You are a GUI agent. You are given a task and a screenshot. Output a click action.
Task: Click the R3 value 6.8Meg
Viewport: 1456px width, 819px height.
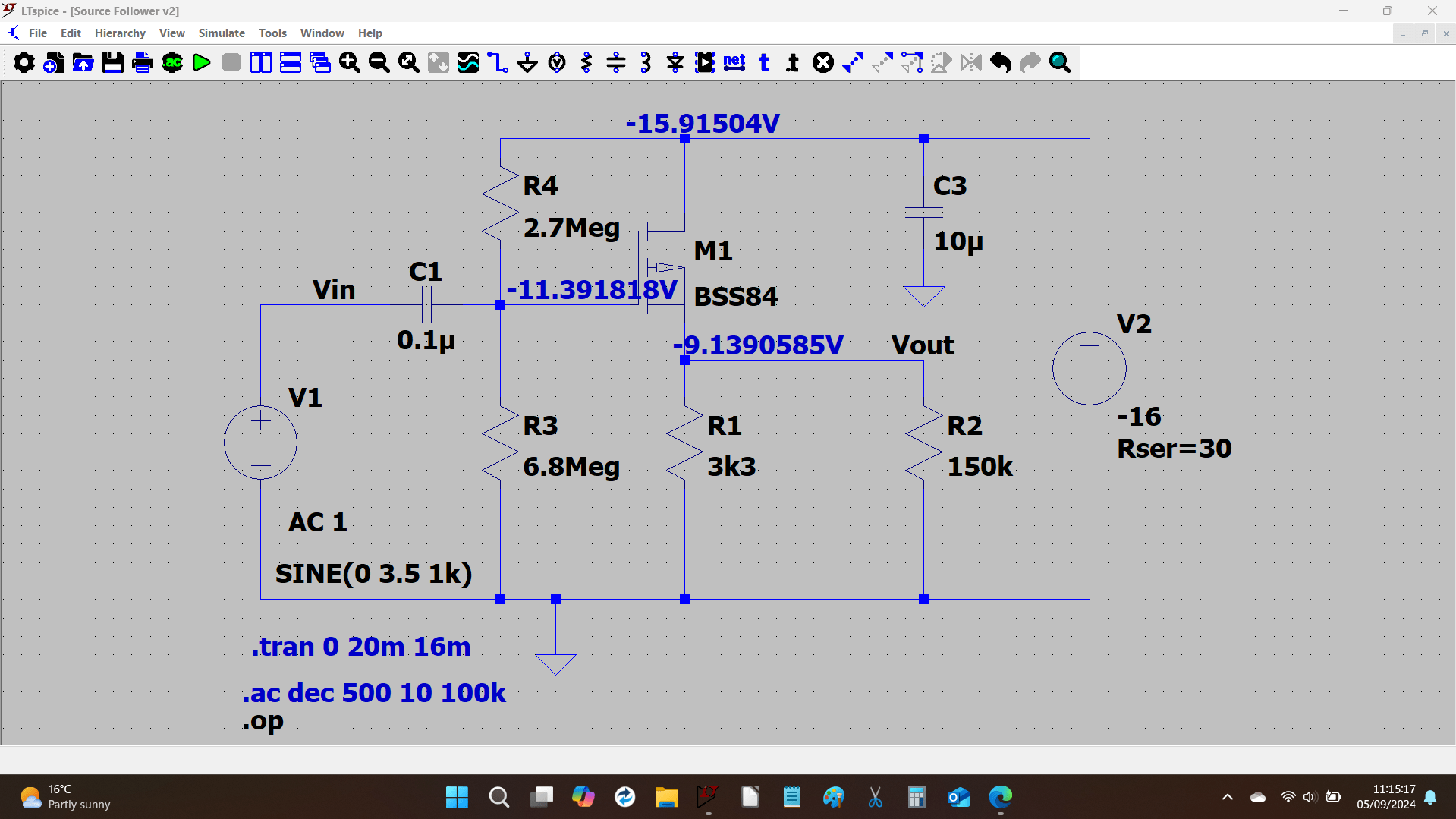(x=571, y=467)
